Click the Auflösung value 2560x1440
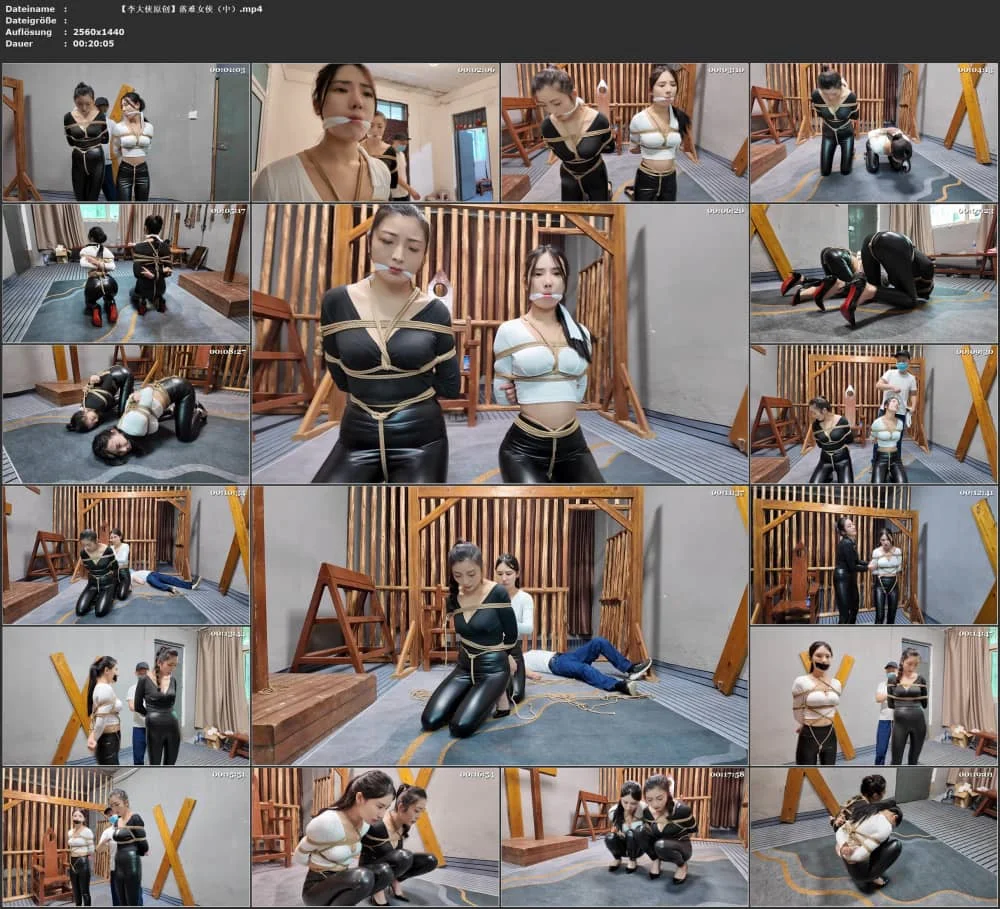The height and width of the screenshot is (909, 1000). coord(98,32)
